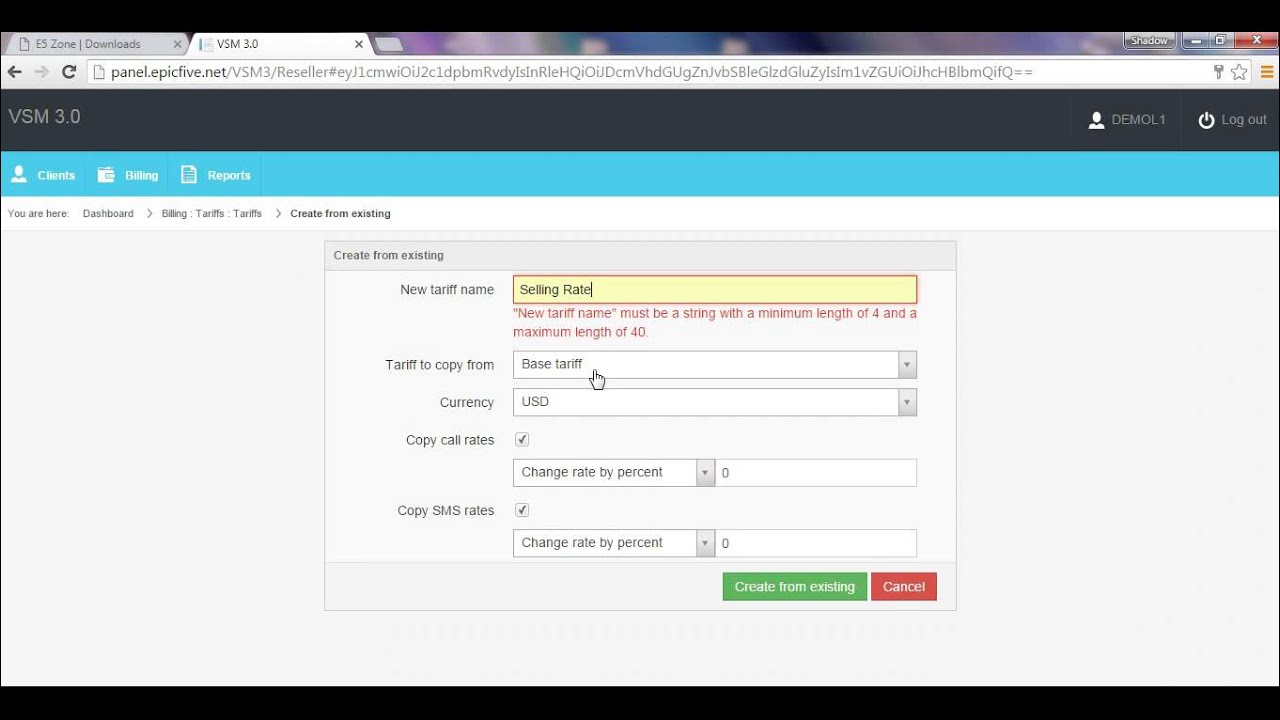
Task: Open the Chrome menu hamburger icon
Action: tap(1266, 72)
